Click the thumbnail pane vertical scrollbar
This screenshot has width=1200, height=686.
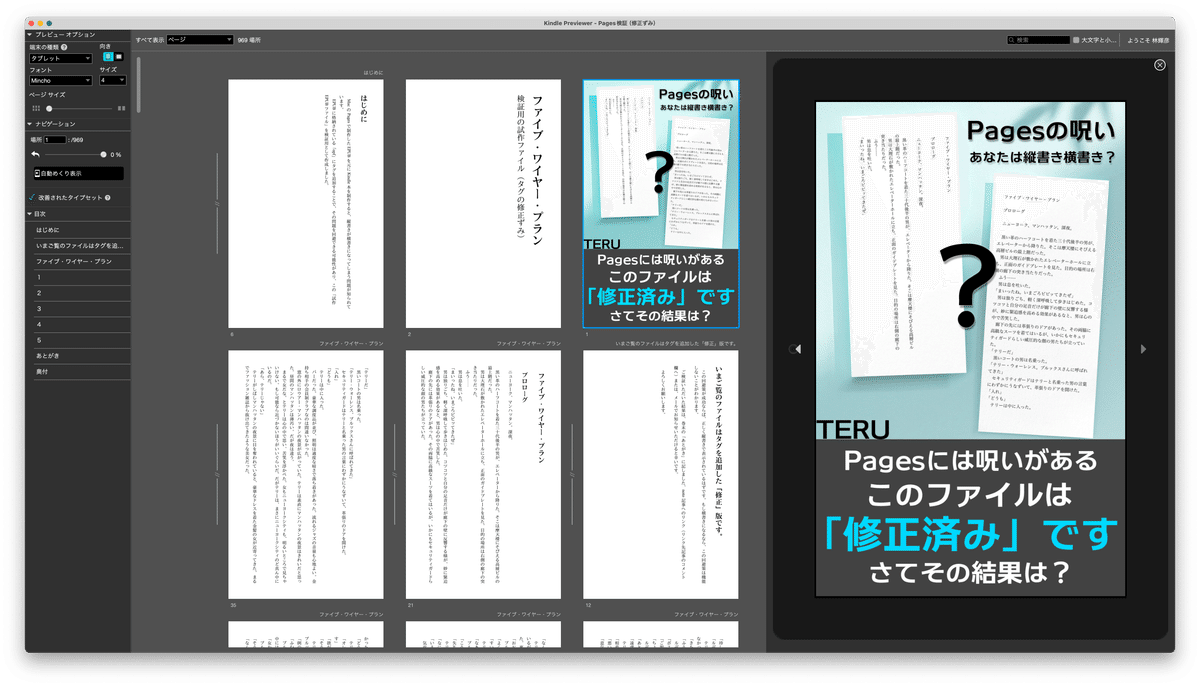(139, 84)
